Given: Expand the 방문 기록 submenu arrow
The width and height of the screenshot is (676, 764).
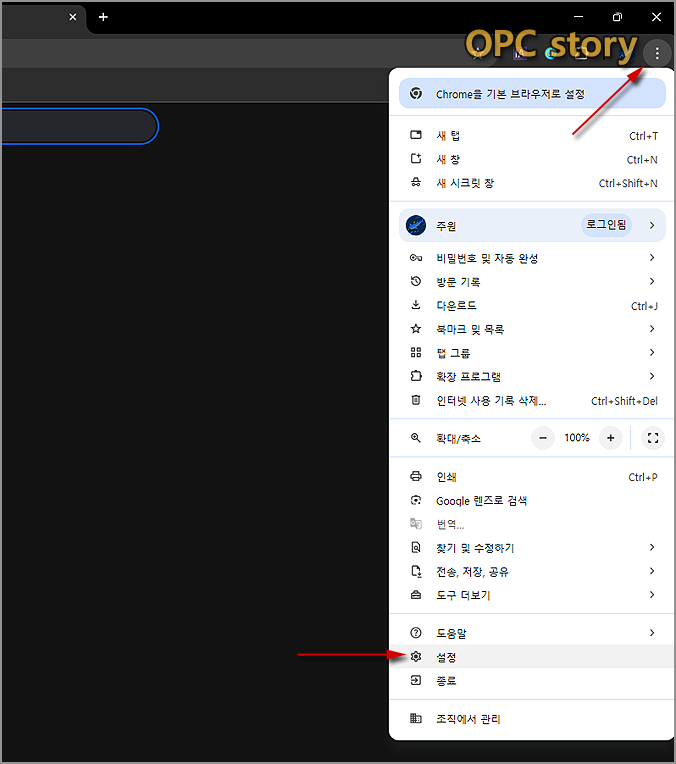Looking at the screenshot, I should click(652, 281).
